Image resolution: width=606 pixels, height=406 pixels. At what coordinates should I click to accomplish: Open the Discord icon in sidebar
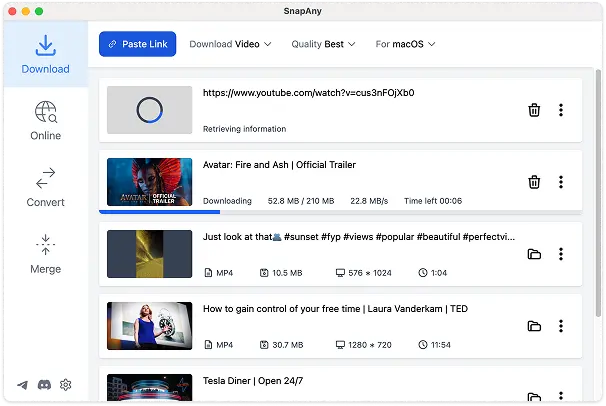44,385
